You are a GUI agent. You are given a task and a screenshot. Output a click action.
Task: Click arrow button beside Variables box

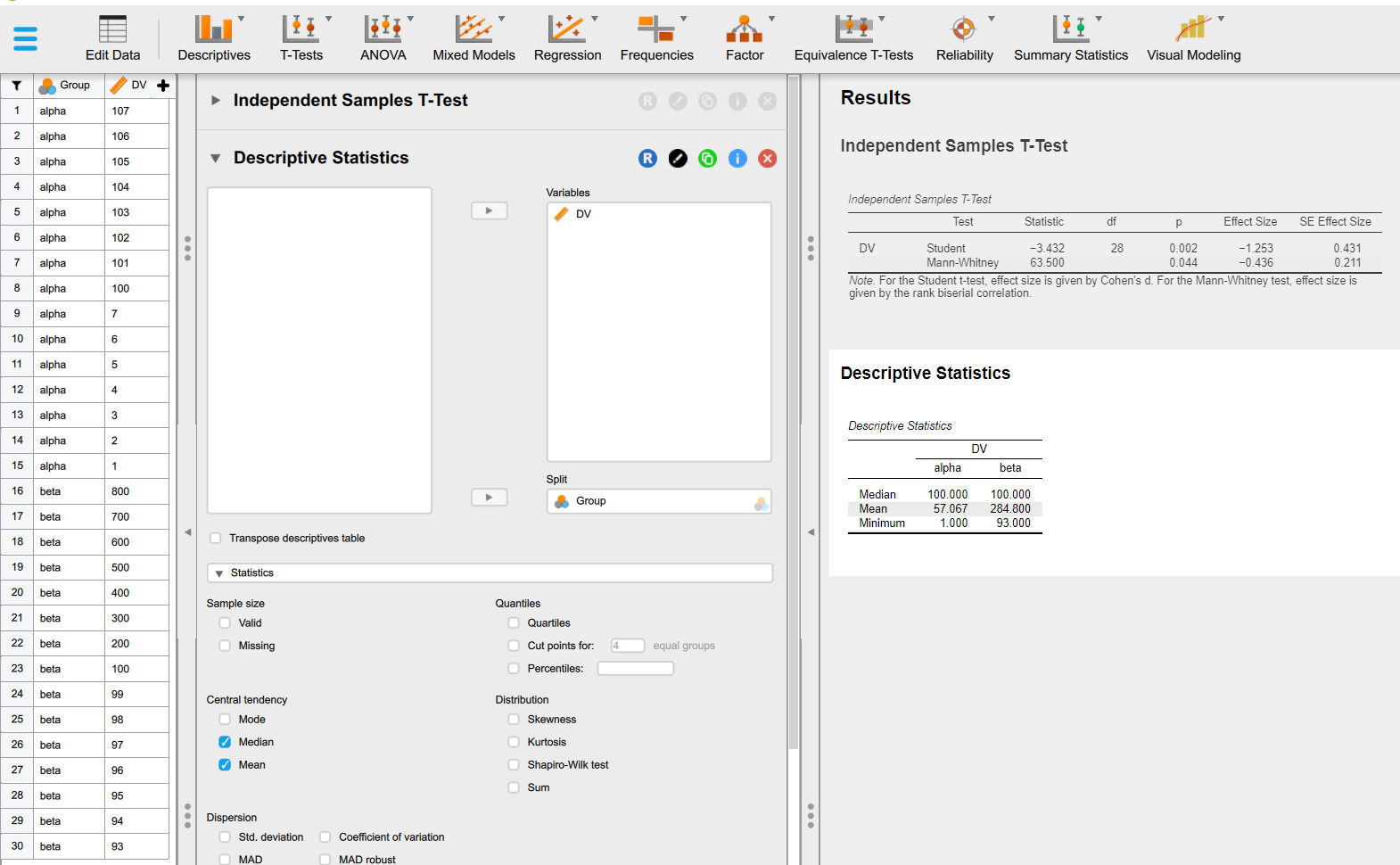click(x=489, y=211)
